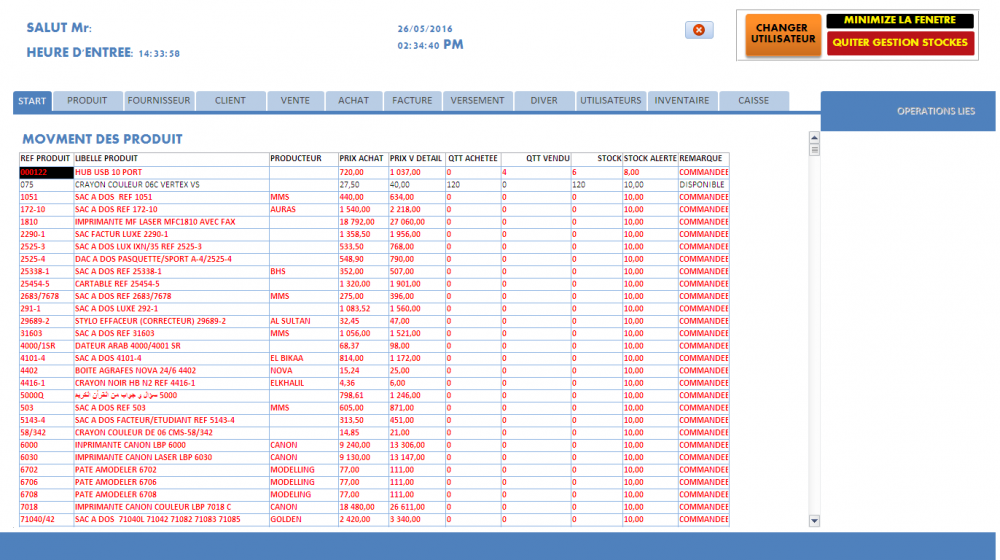The height and width of the screenshot is (560, 1000).
Task: Select INPRIMANTE CANON LBP 6000 row
Action: pos(374,445)
